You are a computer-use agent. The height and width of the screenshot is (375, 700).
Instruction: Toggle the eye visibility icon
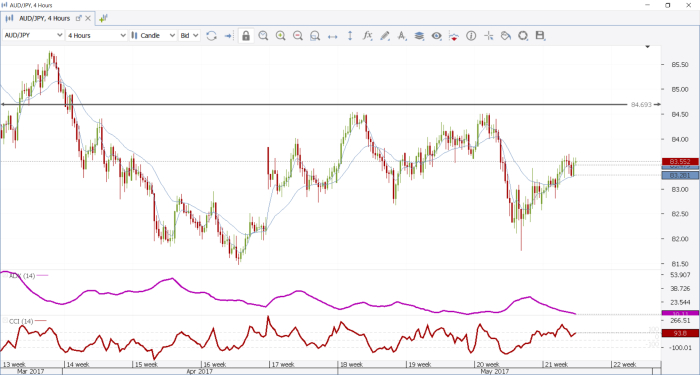[x=436, y=36]
